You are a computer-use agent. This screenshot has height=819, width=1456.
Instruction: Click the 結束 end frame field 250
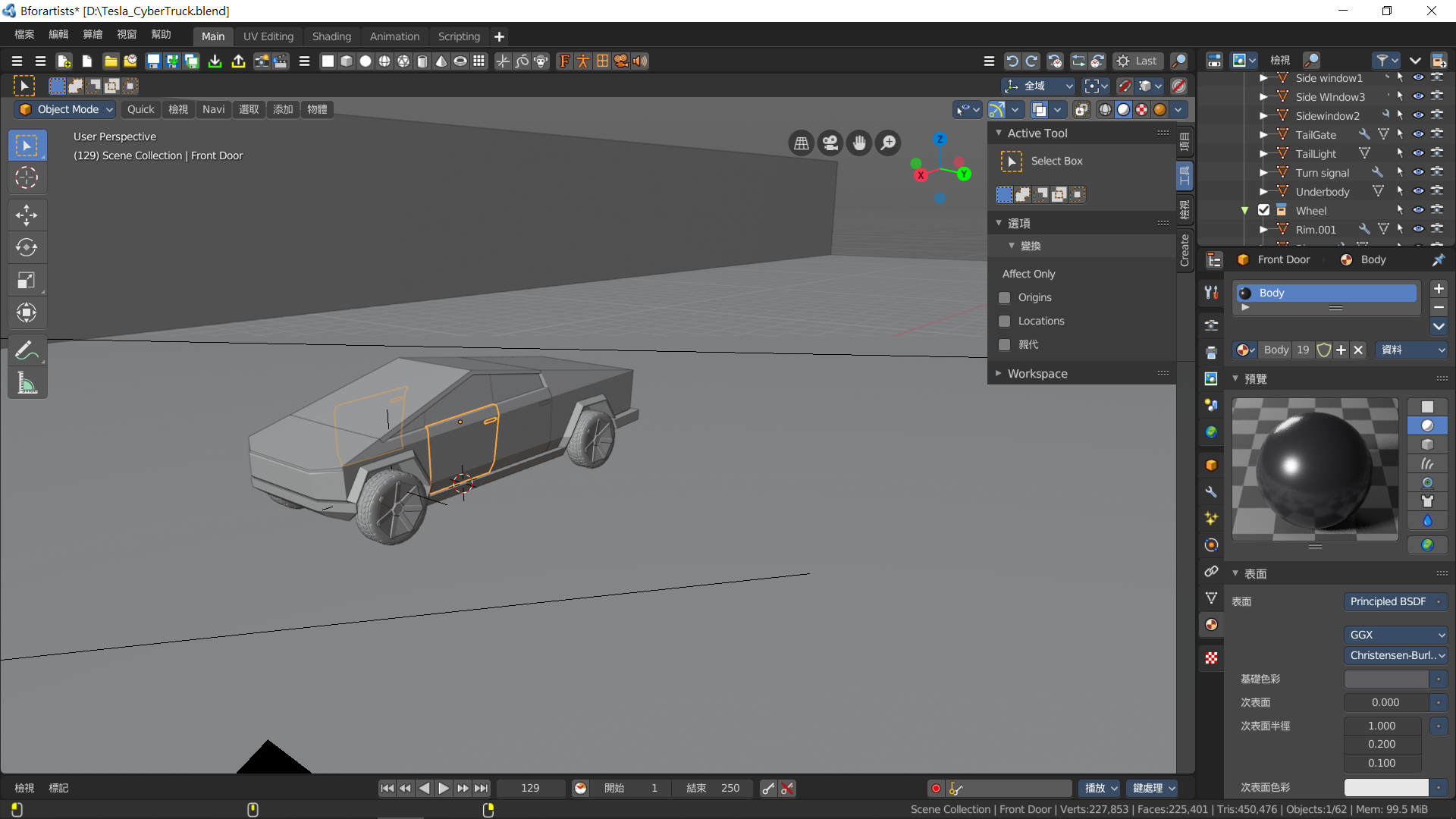713,789
